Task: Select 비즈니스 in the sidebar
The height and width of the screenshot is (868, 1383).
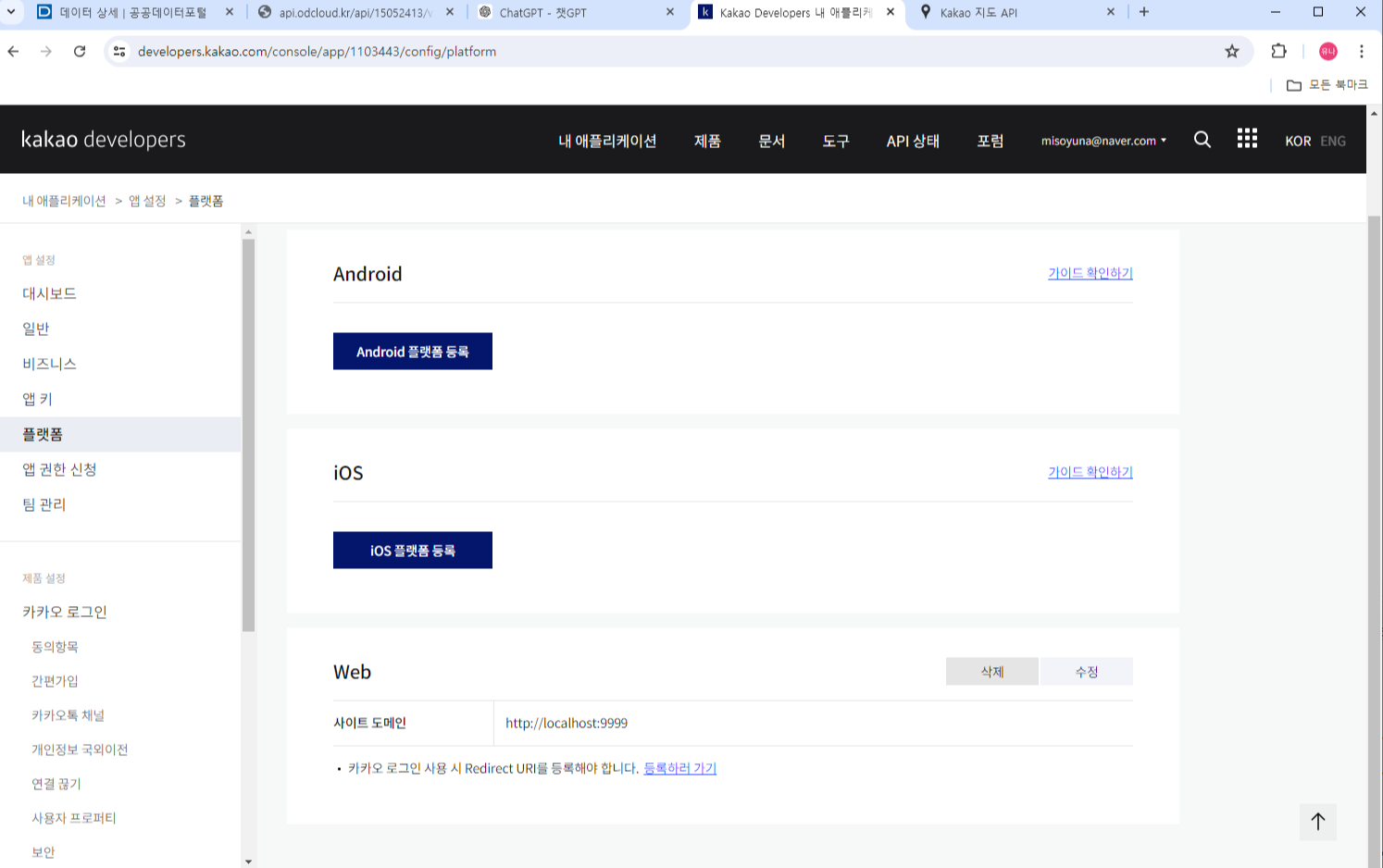Action: 49,364
